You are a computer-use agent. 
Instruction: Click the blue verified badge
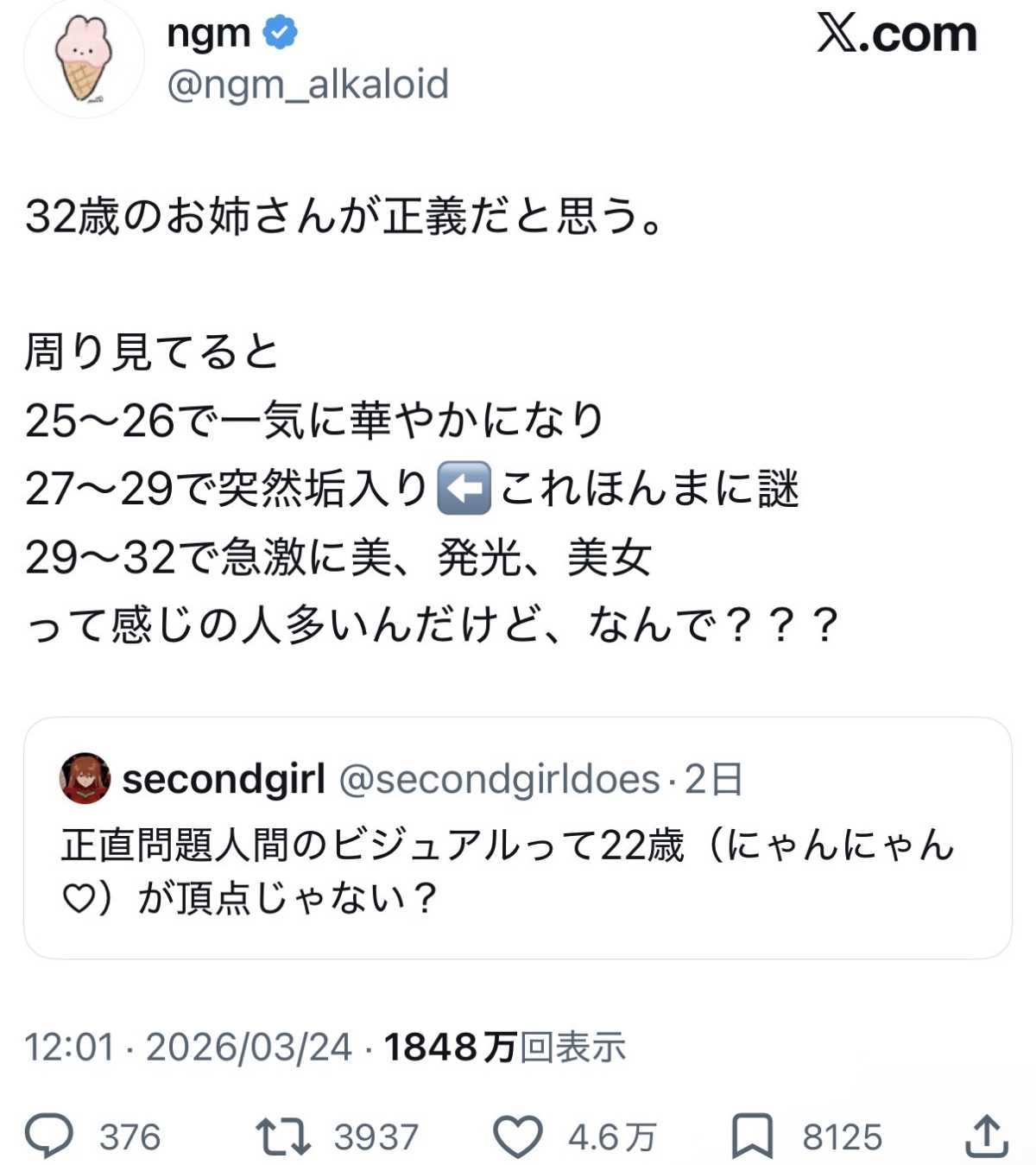(x=281, y=34)
